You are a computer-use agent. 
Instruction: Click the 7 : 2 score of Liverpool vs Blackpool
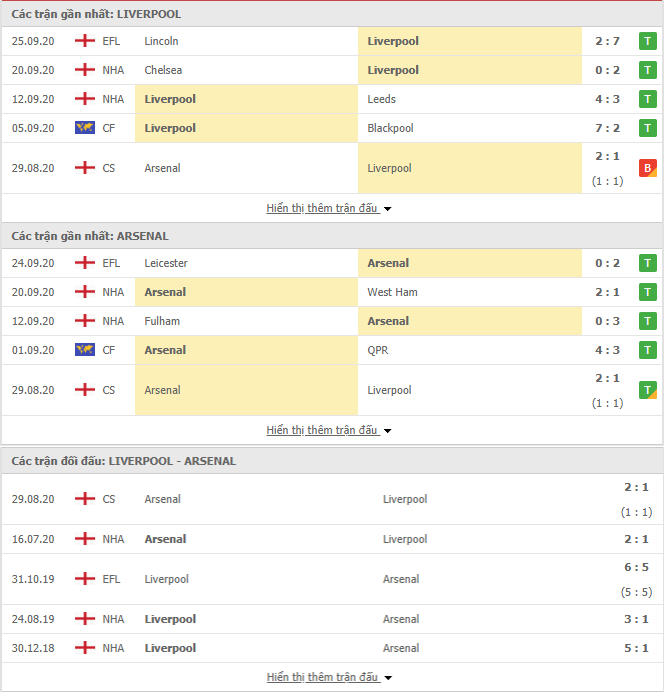coord(607,128)
